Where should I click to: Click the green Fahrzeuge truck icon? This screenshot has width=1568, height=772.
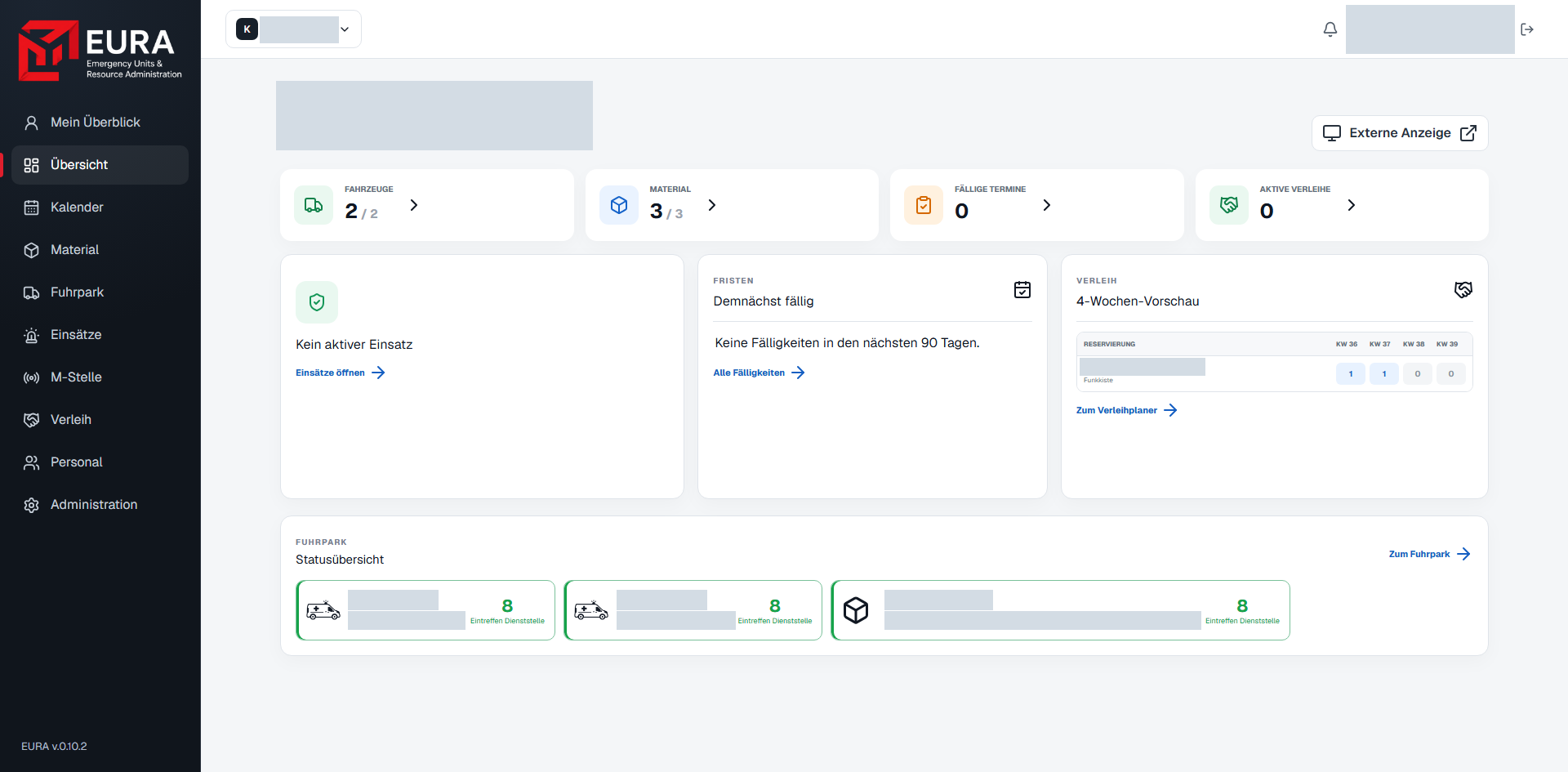tap(314, 205)
